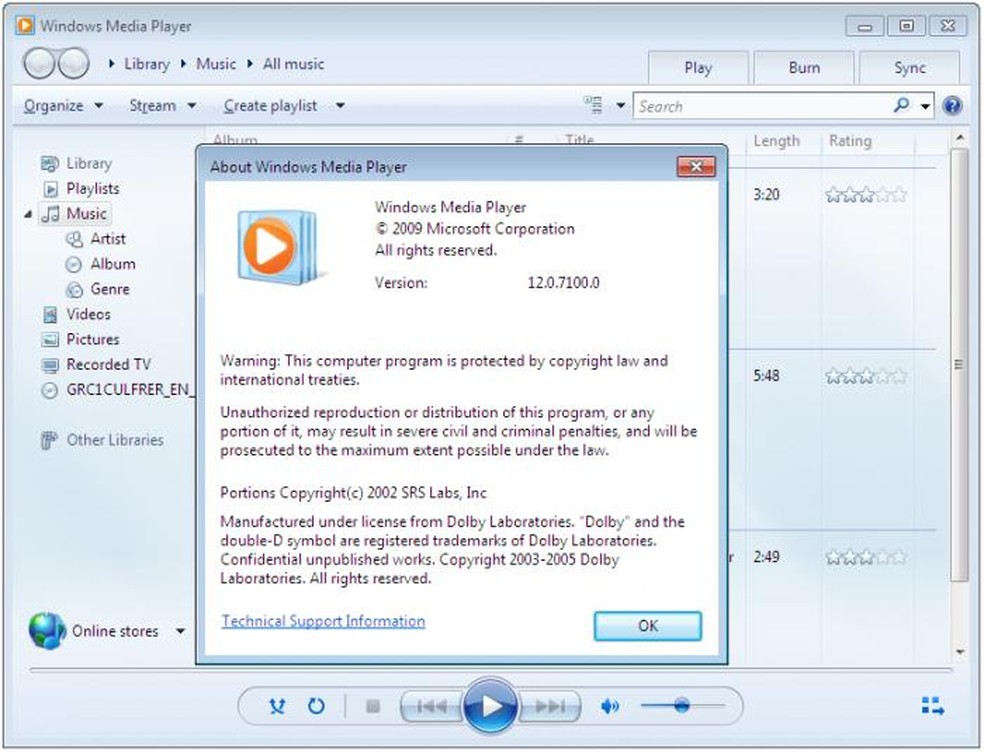The image size is (984, 752).
Task: Toggle shuffle playback
Action: pyautogui.click(x=276, y=706)
